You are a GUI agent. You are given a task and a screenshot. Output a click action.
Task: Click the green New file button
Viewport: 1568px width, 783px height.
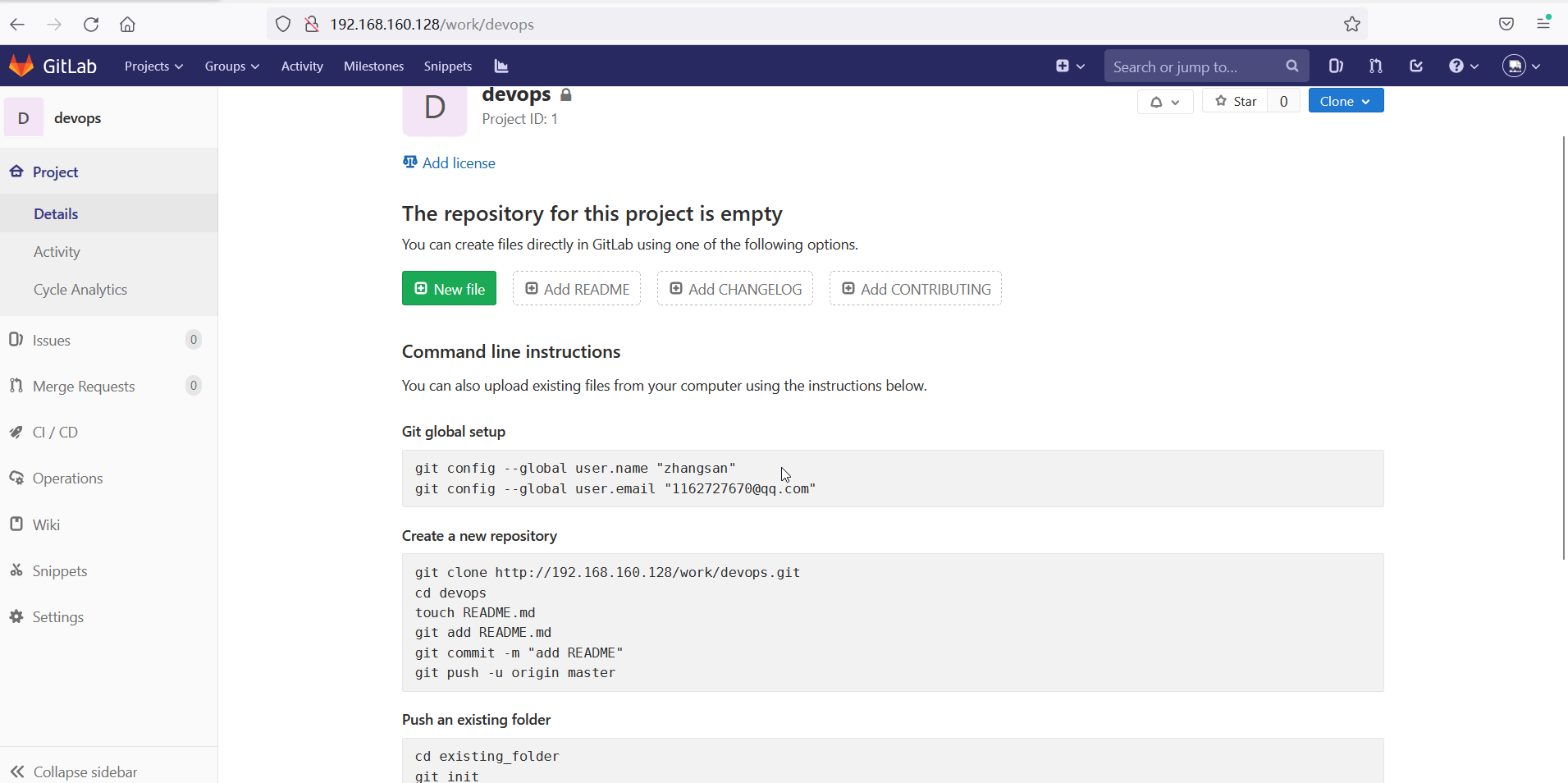(449, 288)
